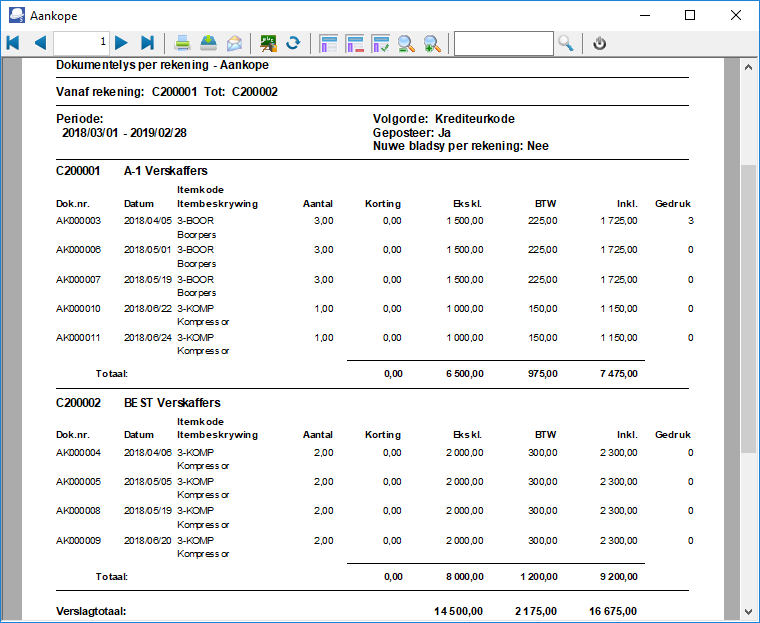Click the 1 200,00 BTW total
The width and height of the screenshot is (760, 623).
pyautogui.click(x=539, y=577)
